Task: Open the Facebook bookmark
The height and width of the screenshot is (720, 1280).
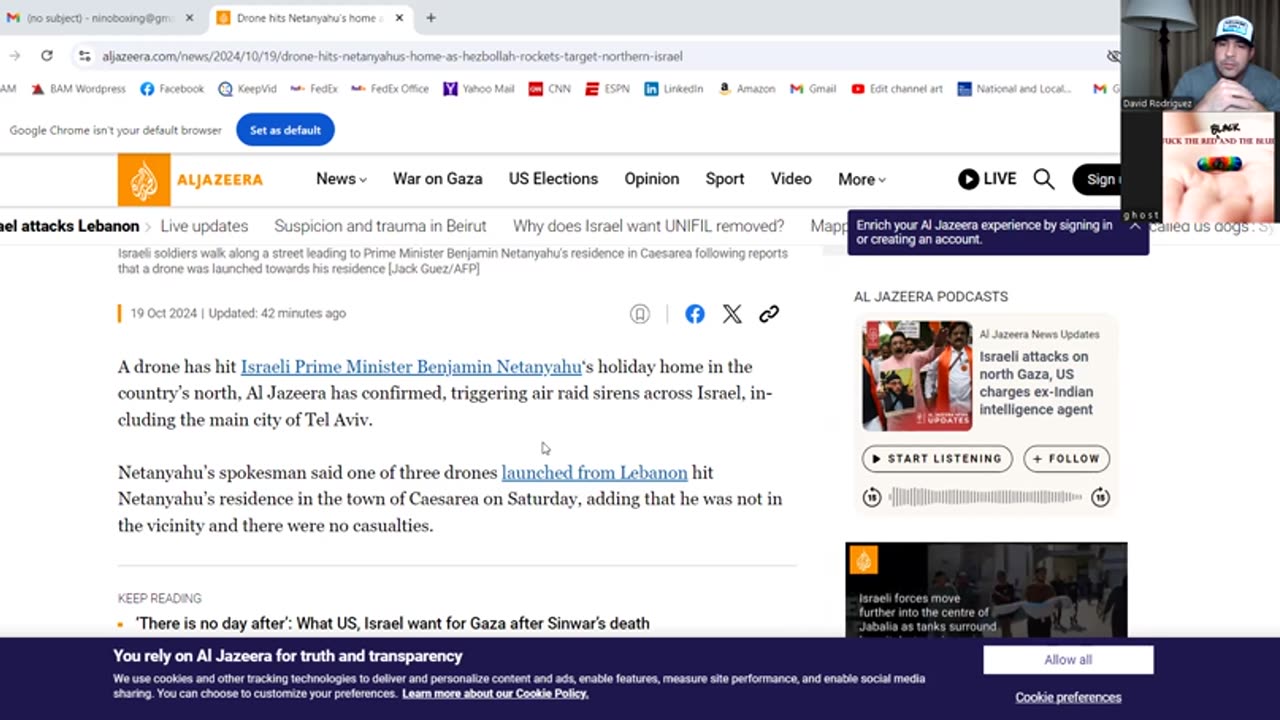Action: click(172, 89)
